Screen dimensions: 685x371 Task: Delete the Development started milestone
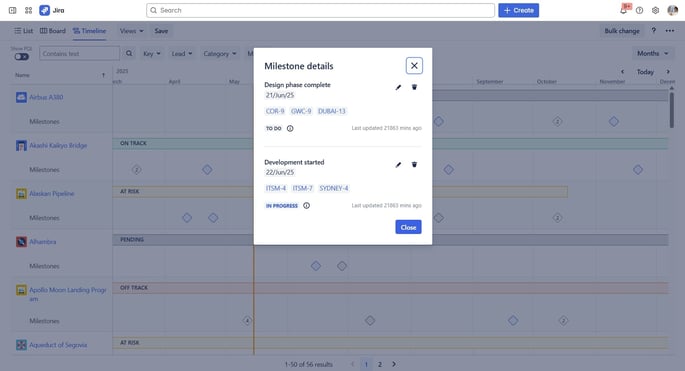414,165
